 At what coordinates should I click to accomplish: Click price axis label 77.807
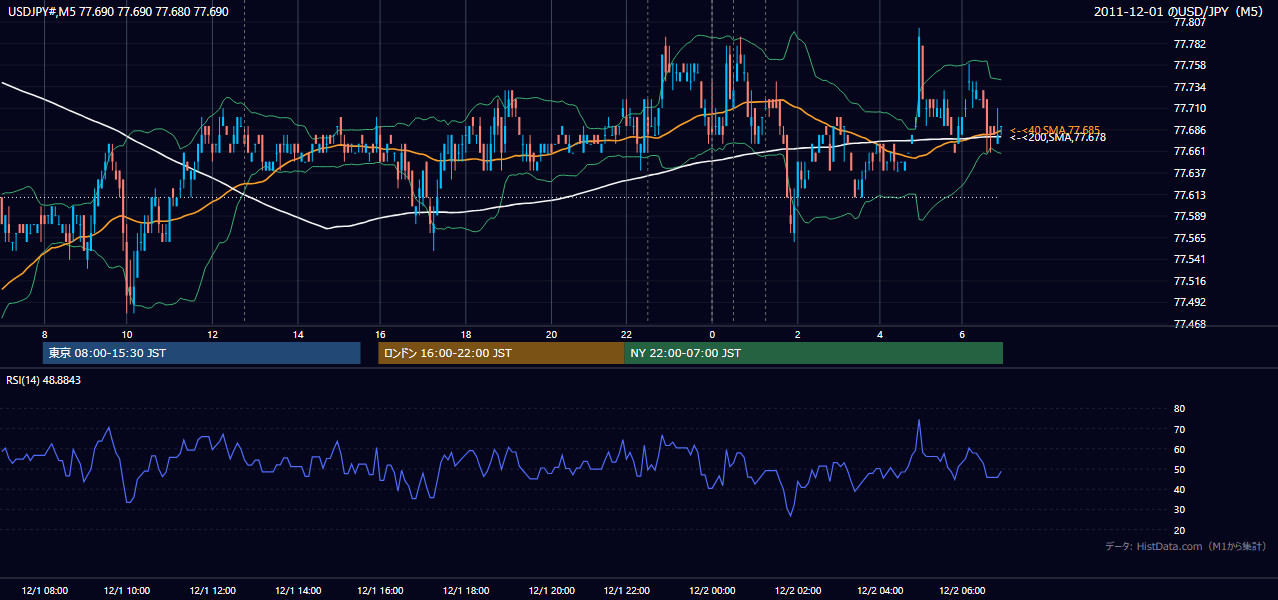1191,22
